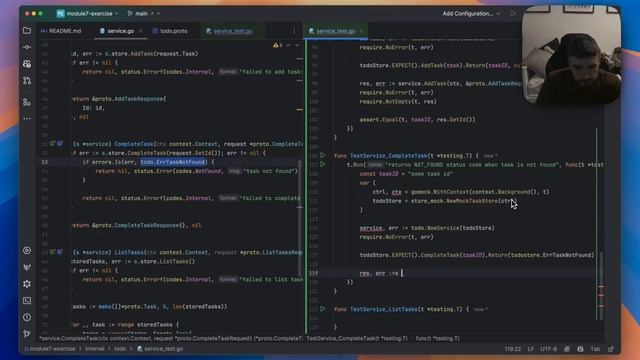Open the Project tool window folder icon
640x360 pixels.
(27, 31)
